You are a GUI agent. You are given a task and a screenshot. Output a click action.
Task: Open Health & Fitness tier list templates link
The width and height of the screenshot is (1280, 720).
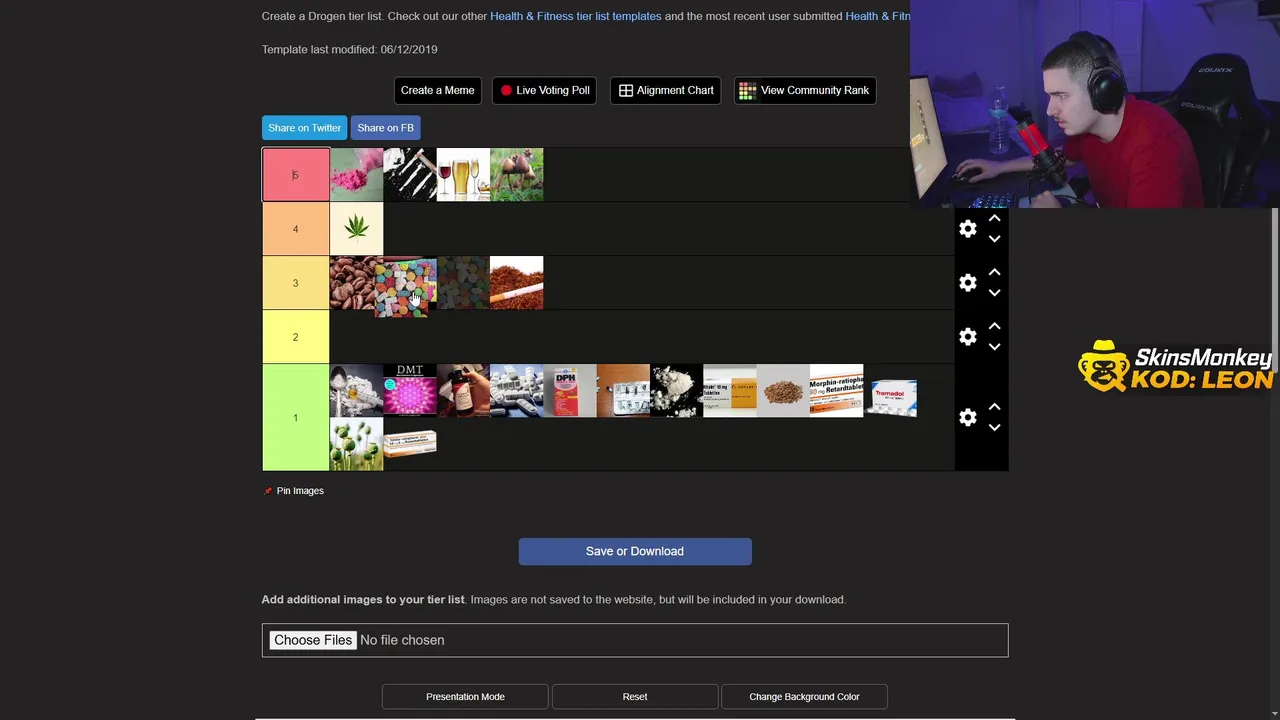[x=575, y=16]
